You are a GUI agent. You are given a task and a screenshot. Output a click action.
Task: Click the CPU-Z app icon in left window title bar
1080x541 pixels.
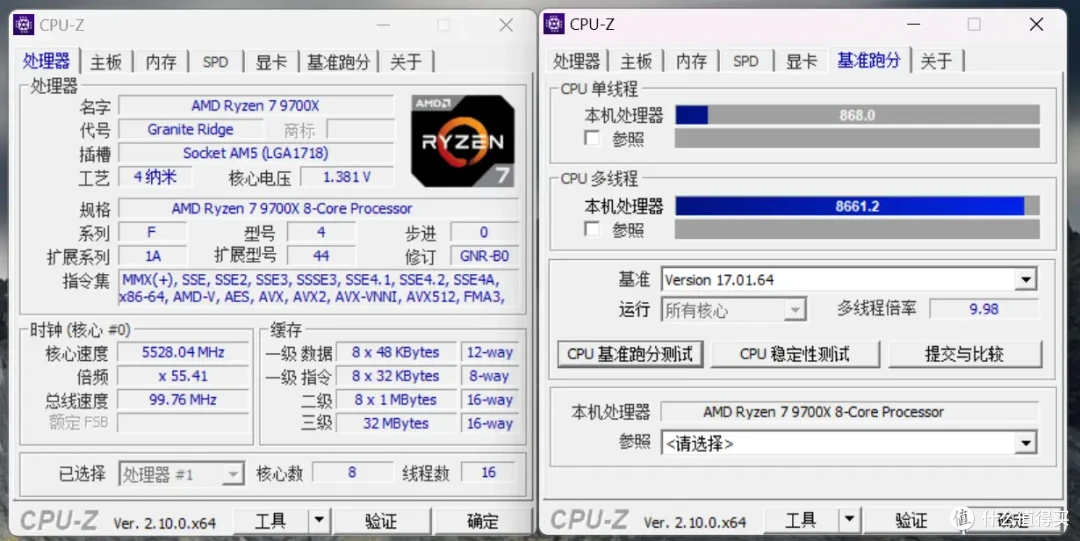pos(23,25)
